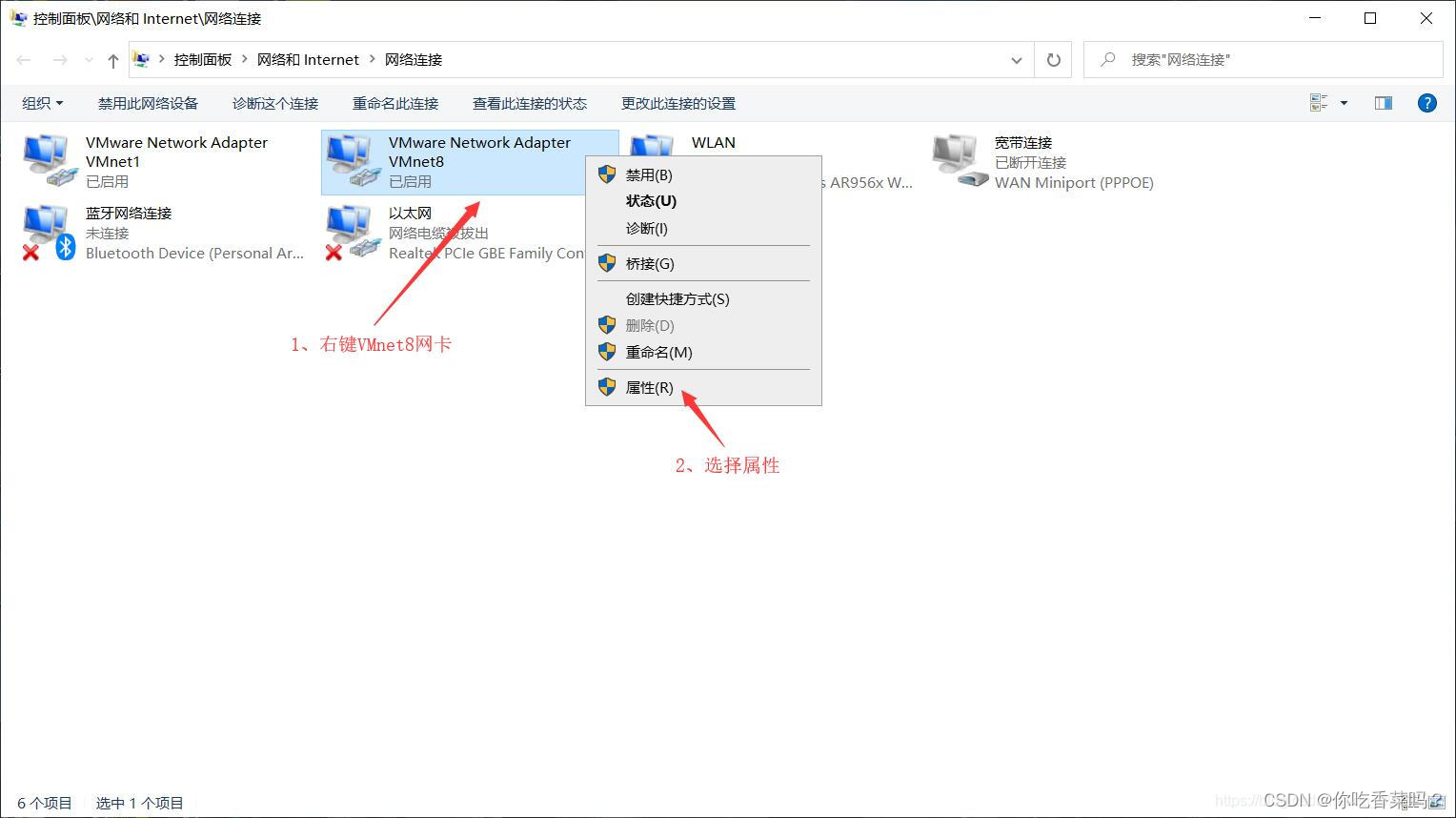Screen dimensions: 1456x818
Task: Click 重命名此连接 toolbar button
Action: pyautogui.click(x=395, y=103)
